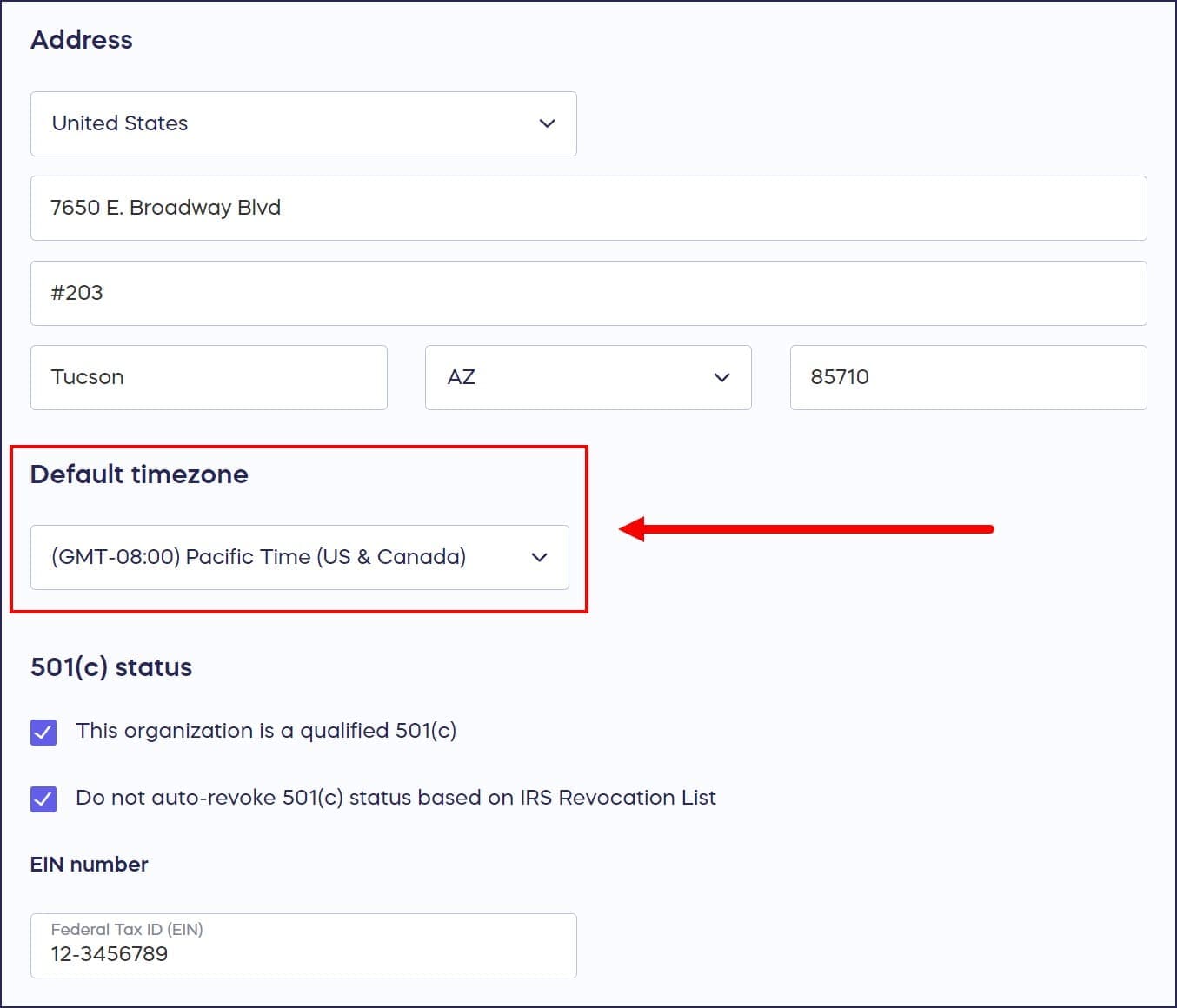The height and width of the screenshot is (1008, 1177).
Task: Click the Federal Tax ID EIN field
Action: coord(303,954)
